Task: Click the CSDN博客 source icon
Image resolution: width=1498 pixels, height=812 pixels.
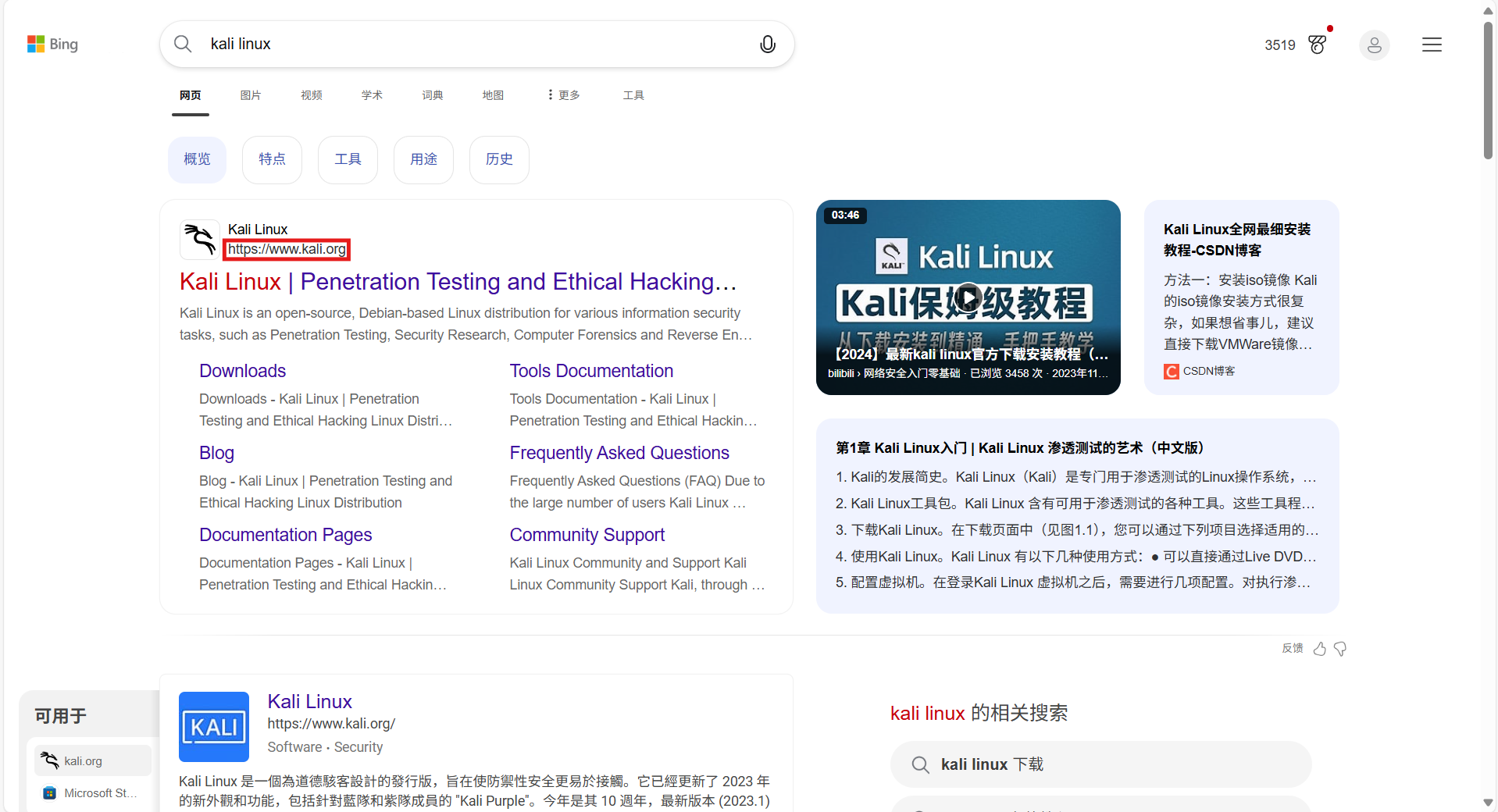Action: [1171, 372]
